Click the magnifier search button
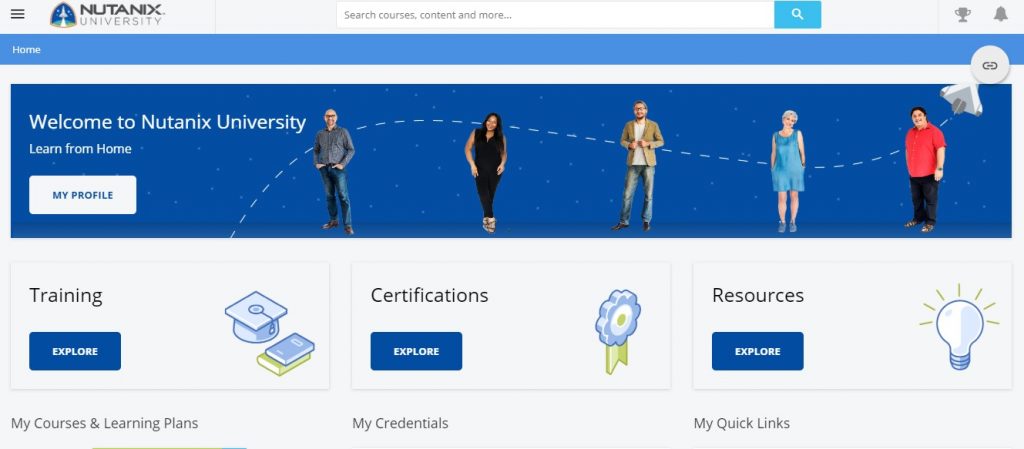 click(797, 14)
